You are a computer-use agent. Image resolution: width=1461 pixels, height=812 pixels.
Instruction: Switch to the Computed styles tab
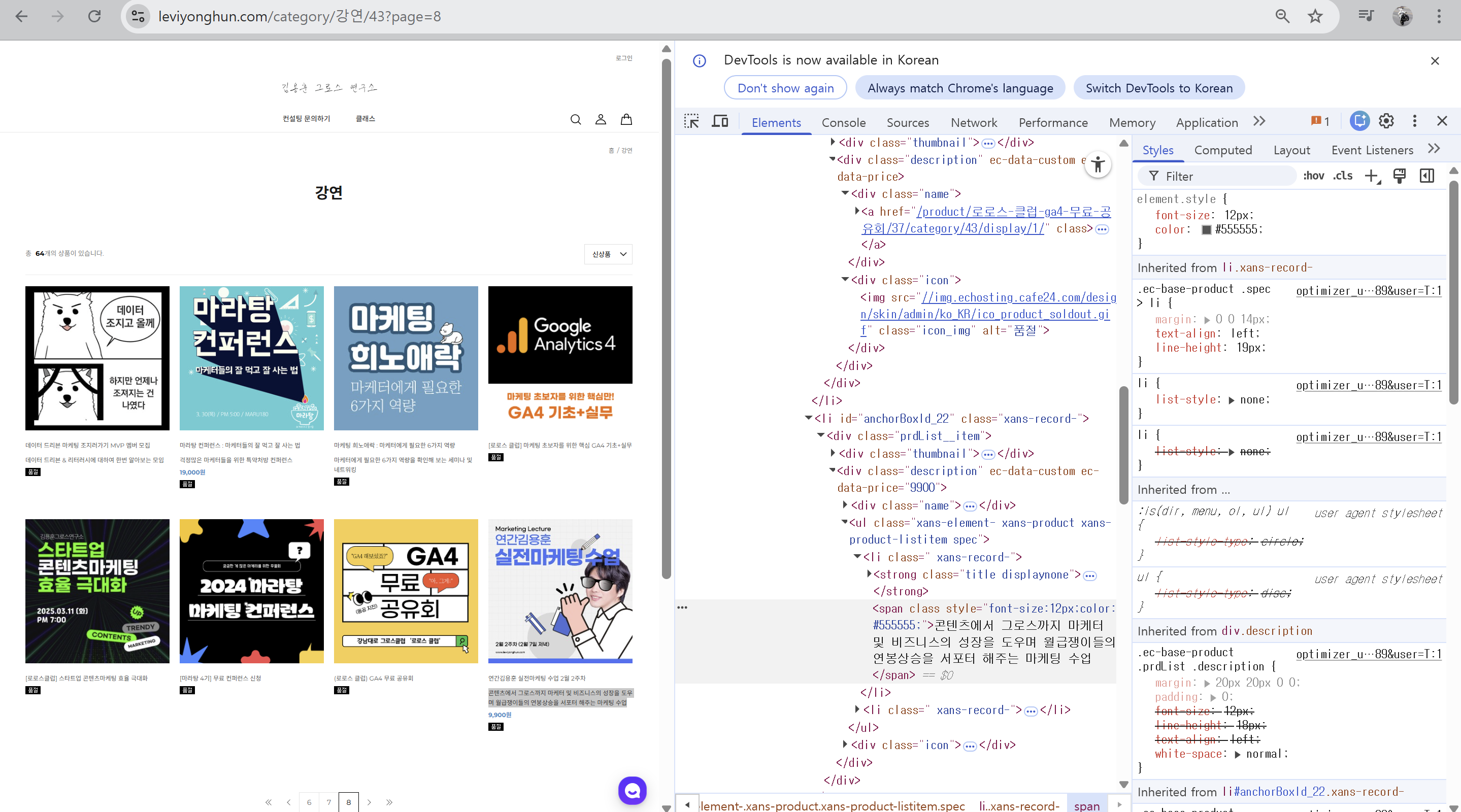(1223, 150)
